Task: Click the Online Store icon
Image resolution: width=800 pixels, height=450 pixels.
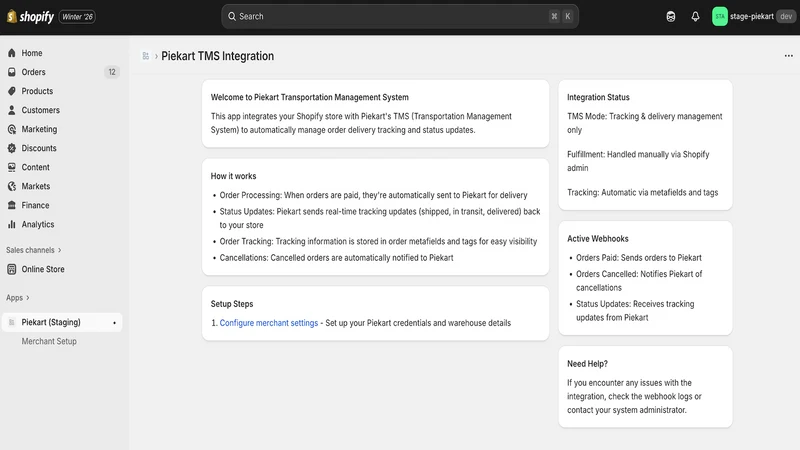Action: 12,269
